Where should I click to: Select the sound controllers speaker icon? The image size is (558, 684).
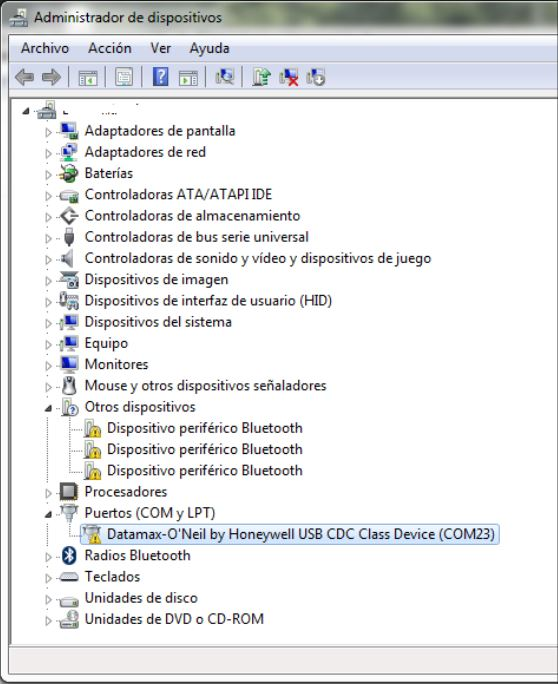(x=67, y=258)
